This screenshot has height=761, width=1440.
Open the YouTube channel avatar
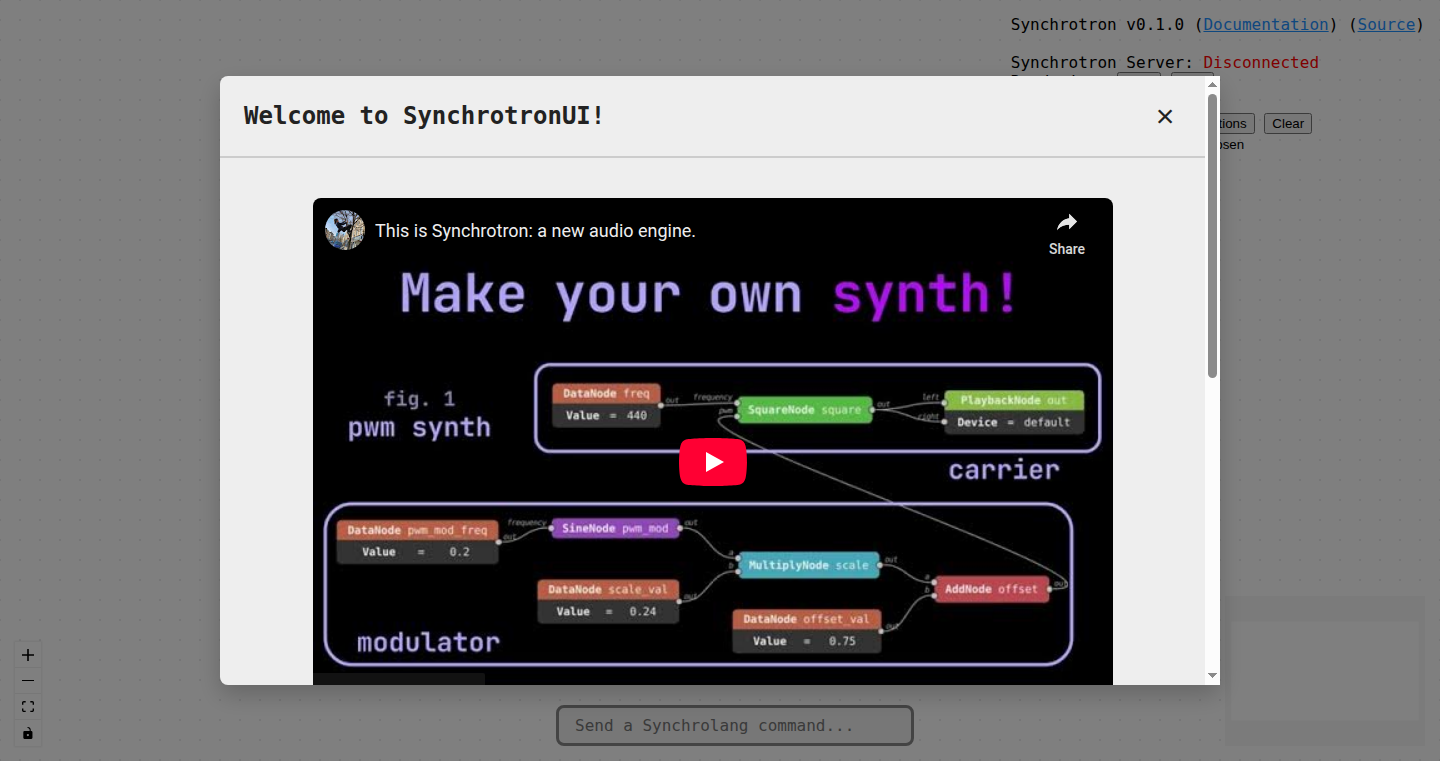click(x=345, y=230)
